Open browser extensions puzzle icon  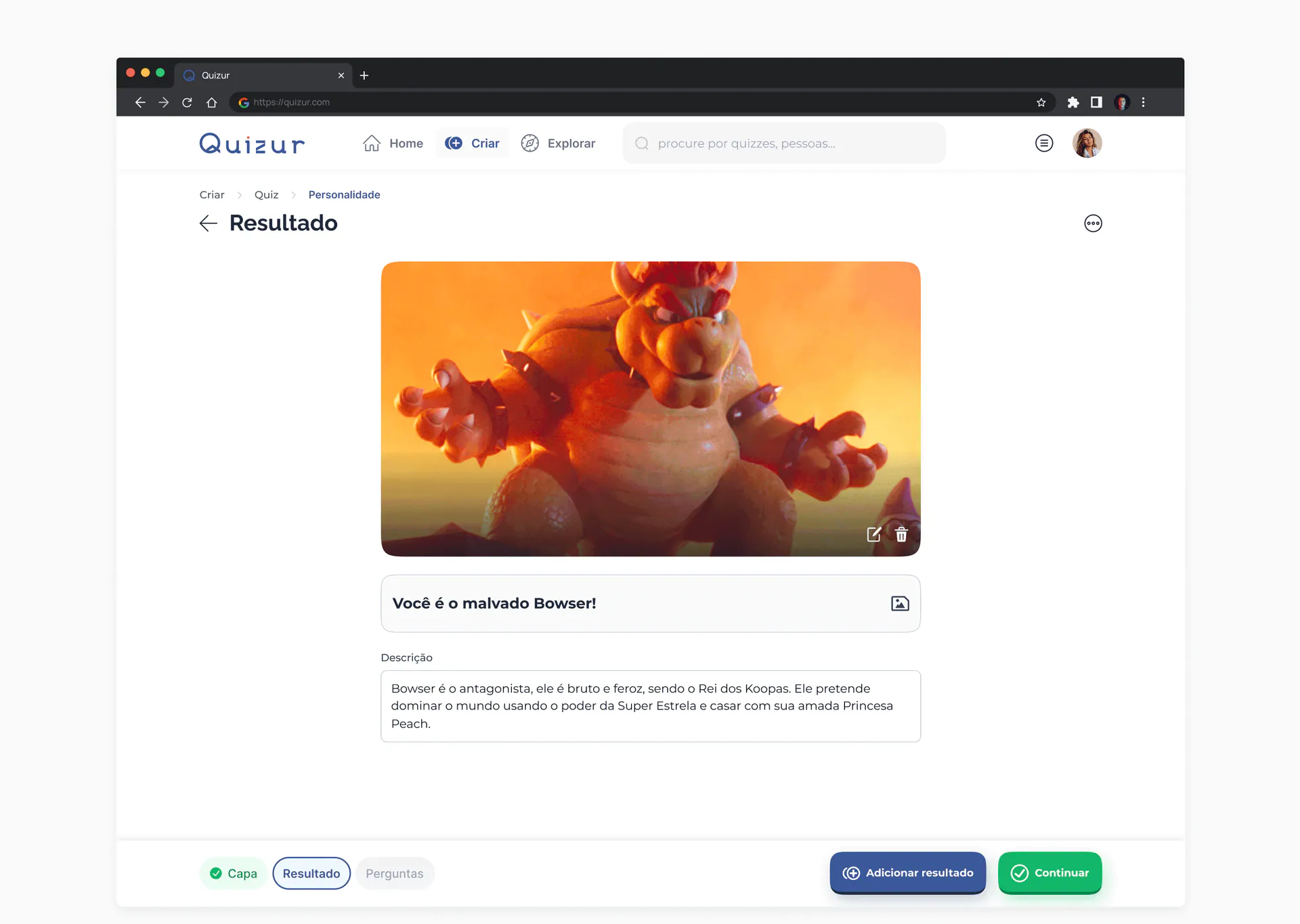pyautogui.click(x=1073, y=102)
